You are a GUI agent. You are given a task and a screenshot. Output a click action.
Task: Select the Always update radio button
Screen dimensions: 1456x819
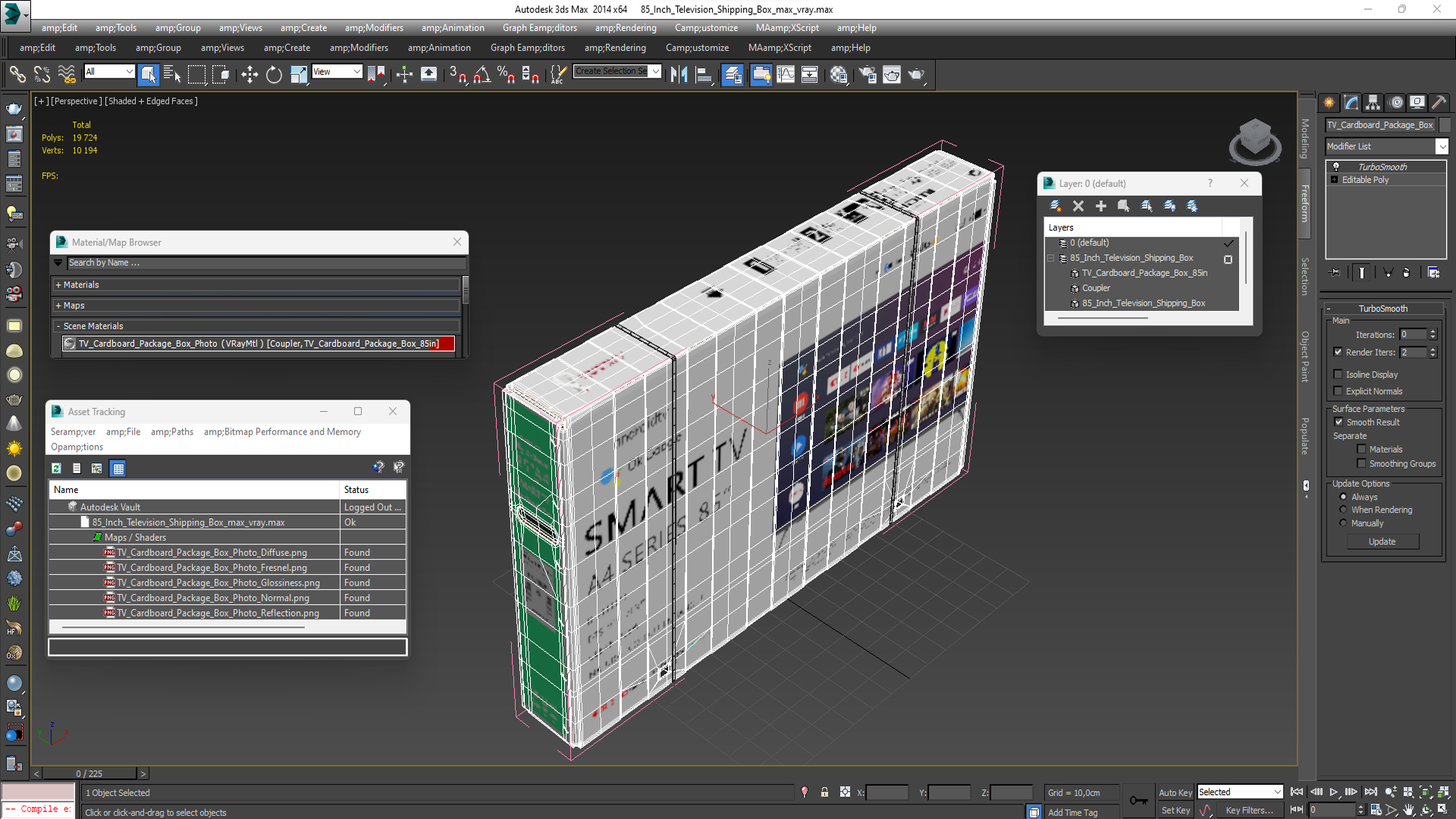pos(1344,497)
